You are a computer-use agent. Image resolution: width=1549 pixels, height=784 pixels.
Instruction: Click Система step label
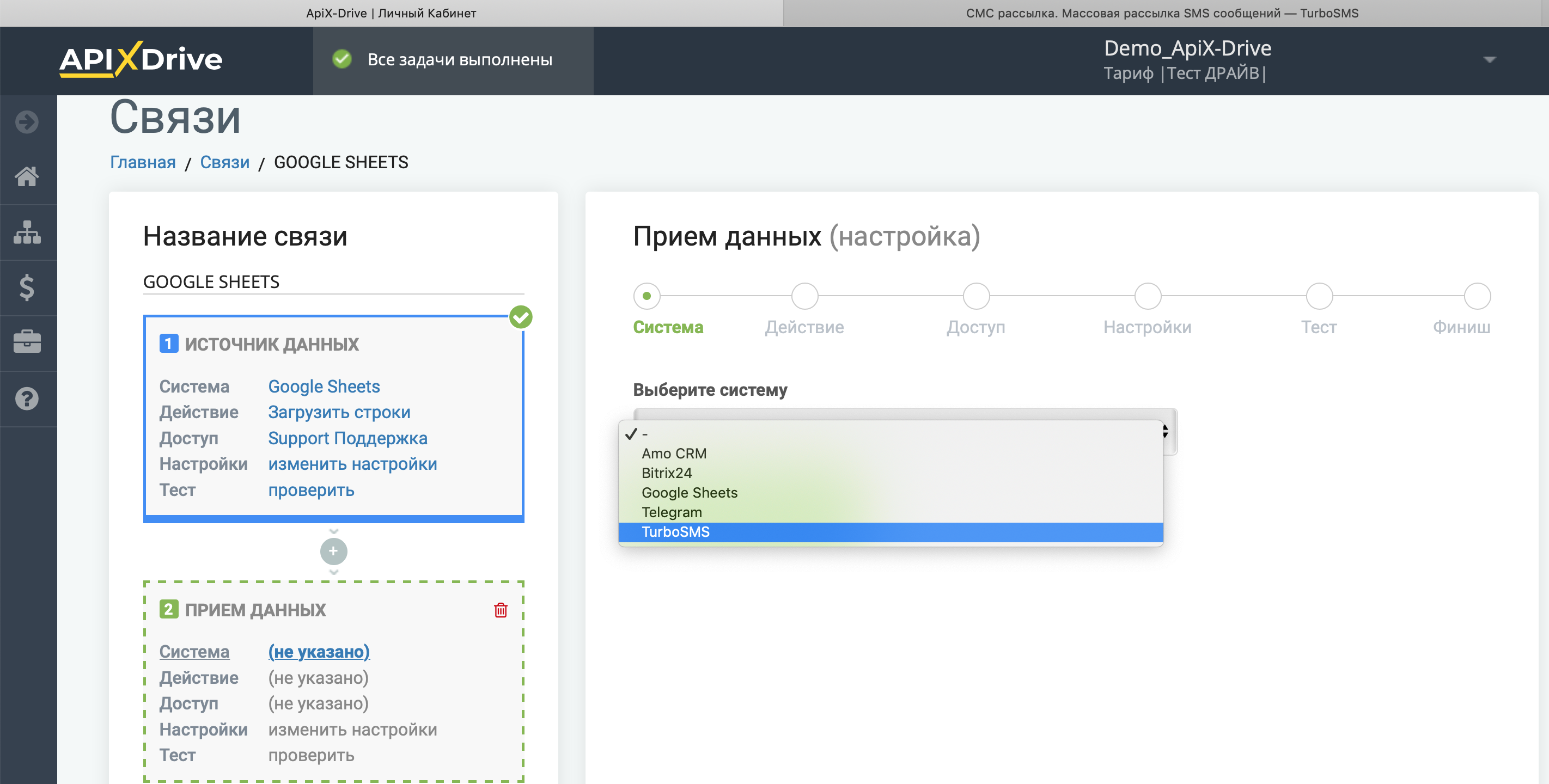click(668, 327)
